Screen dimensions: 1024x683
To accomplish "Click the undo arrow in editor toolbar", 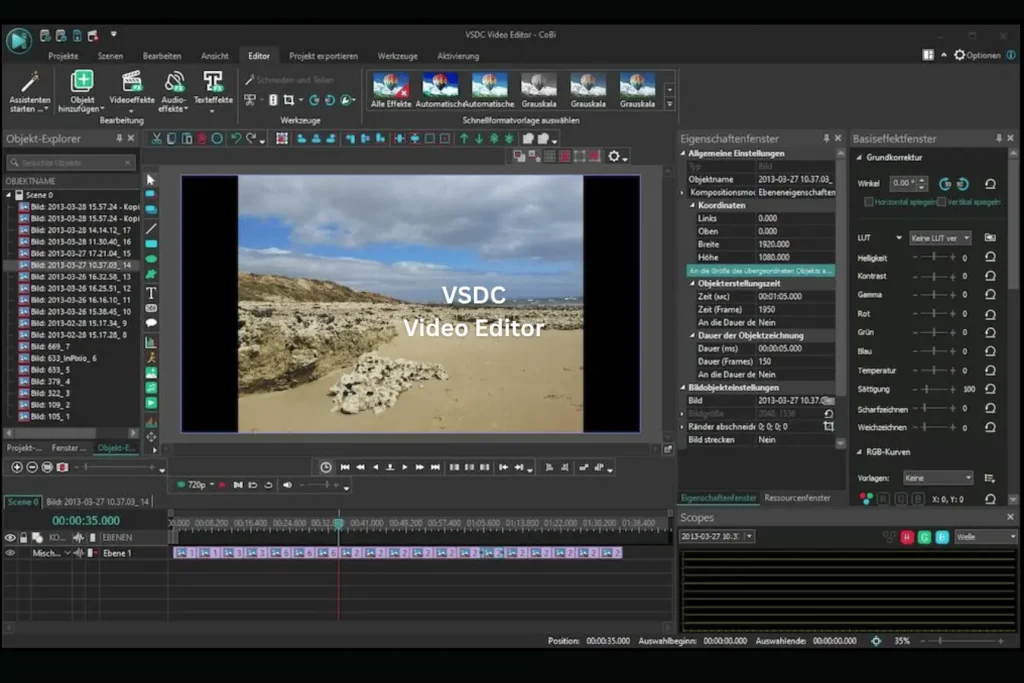I will coord(236,138).
